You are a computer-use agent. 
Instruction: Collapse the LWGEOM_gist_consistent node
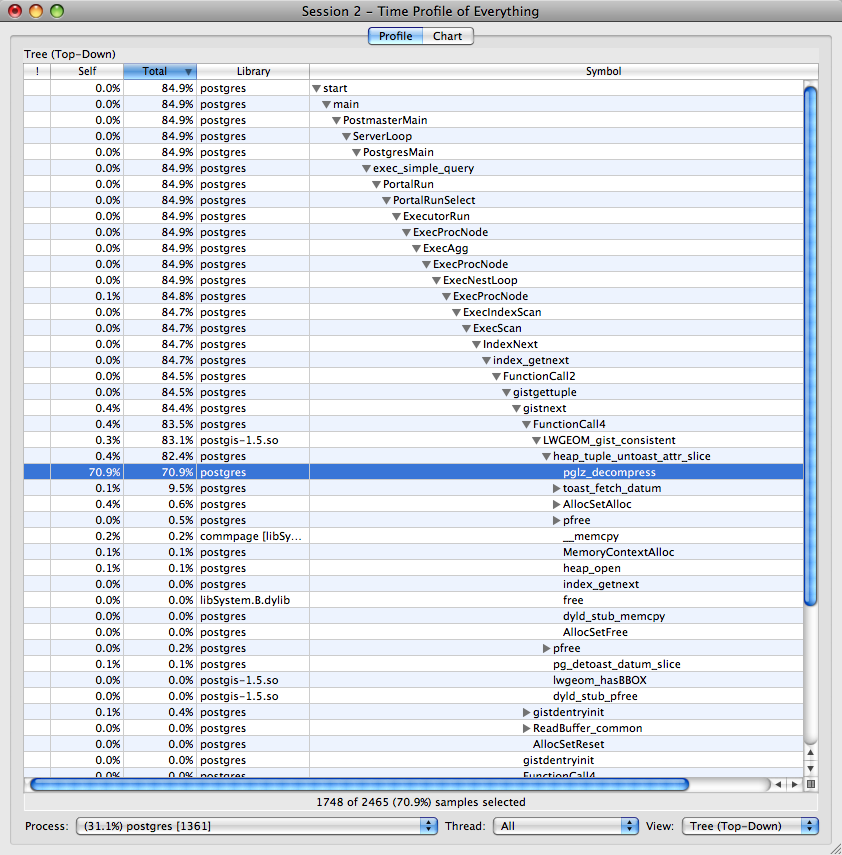click(x=537, y=440)
